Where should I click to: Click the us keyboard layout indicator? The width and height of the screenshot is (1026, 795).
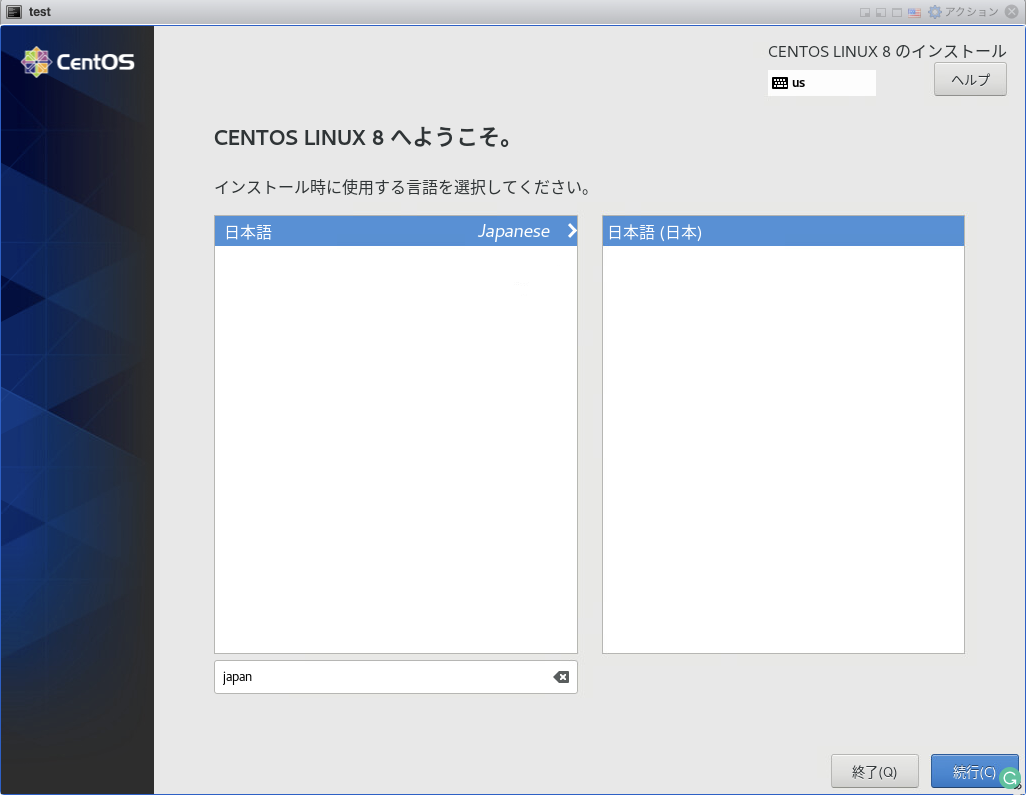(x=821, y=83)
